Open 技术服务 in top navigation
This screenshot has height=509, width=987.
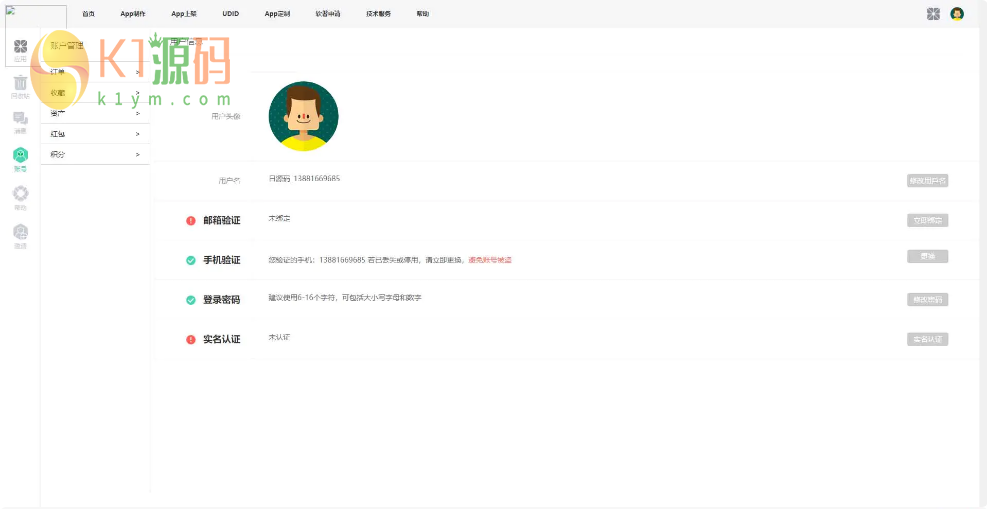coord(378,14)
